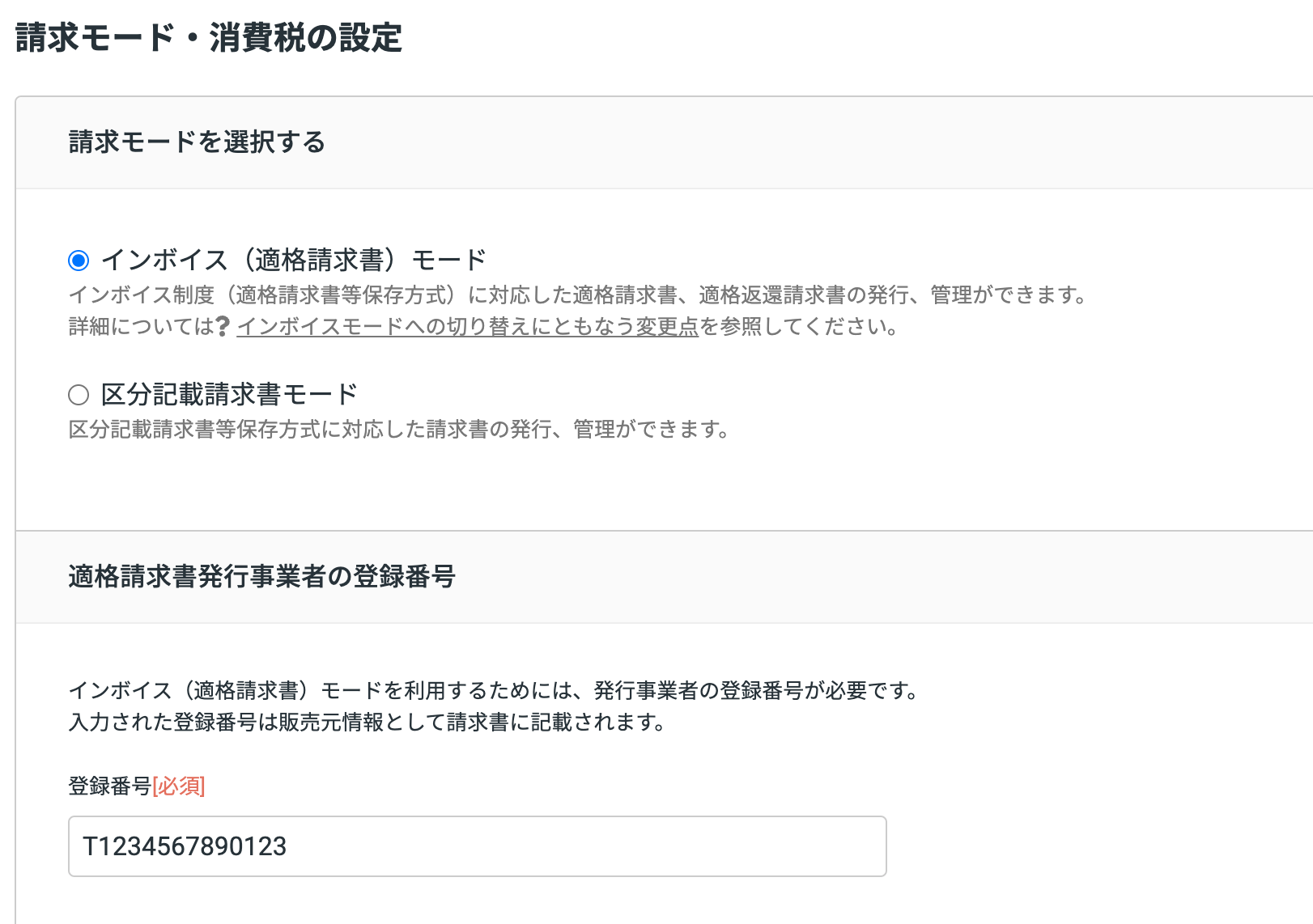Click the 区分記載請求書モード option label
The width and height of the screenshot is (1313, 924).
tap(229, 395)
